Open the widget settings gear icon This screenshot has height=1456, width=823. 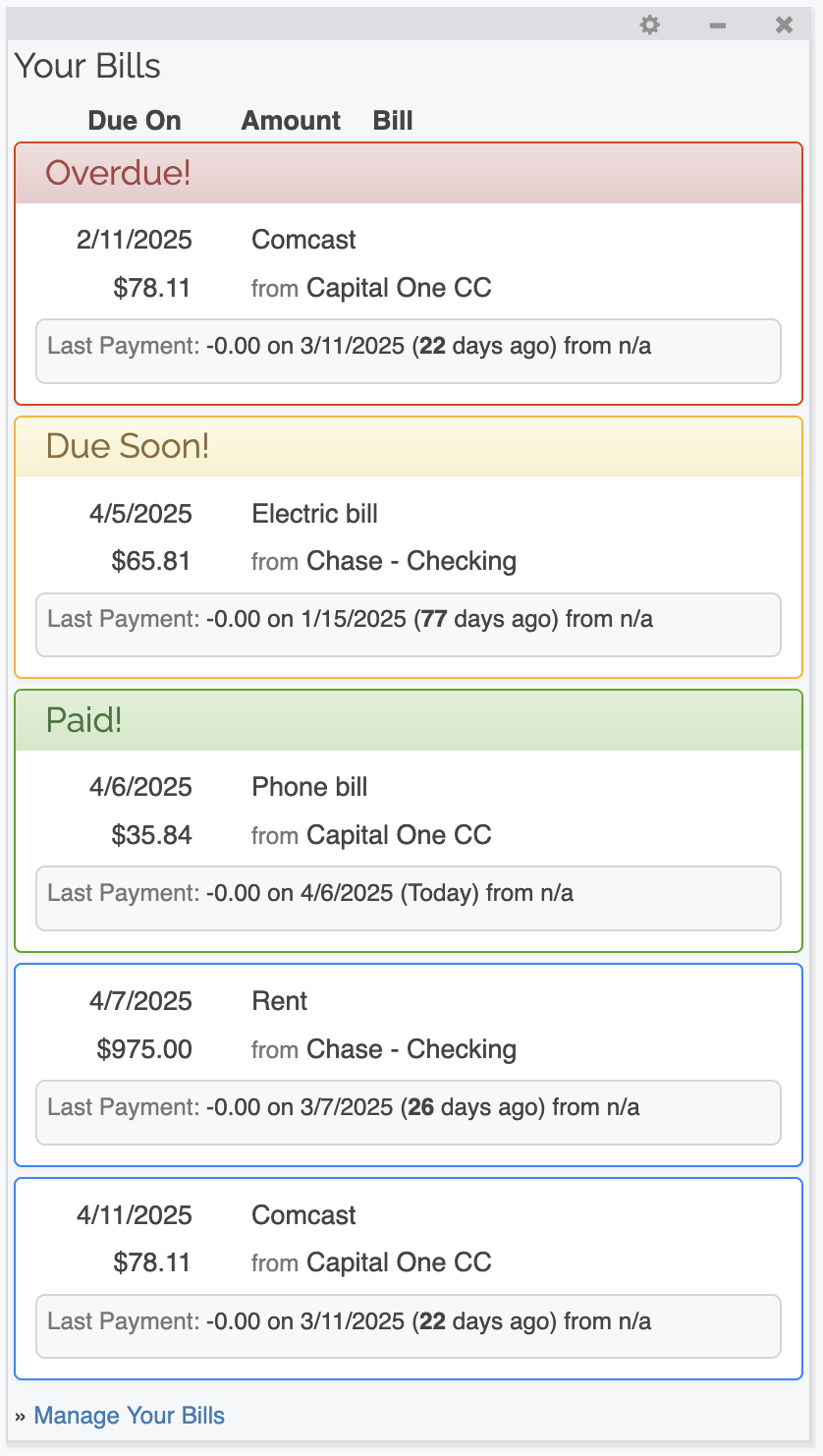pos(650,25)
